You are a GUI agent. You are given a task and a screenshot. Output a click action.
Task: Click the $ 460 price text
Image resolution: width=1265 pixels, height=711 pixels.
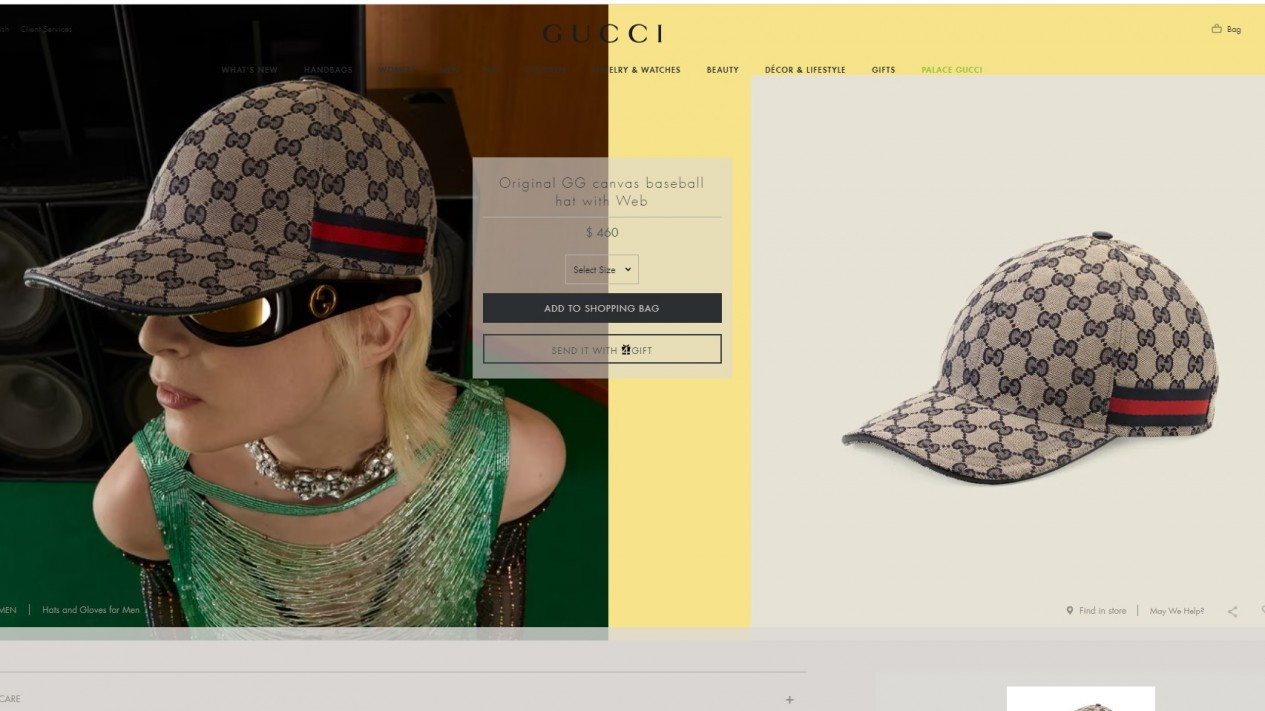(x=602, y=232)
